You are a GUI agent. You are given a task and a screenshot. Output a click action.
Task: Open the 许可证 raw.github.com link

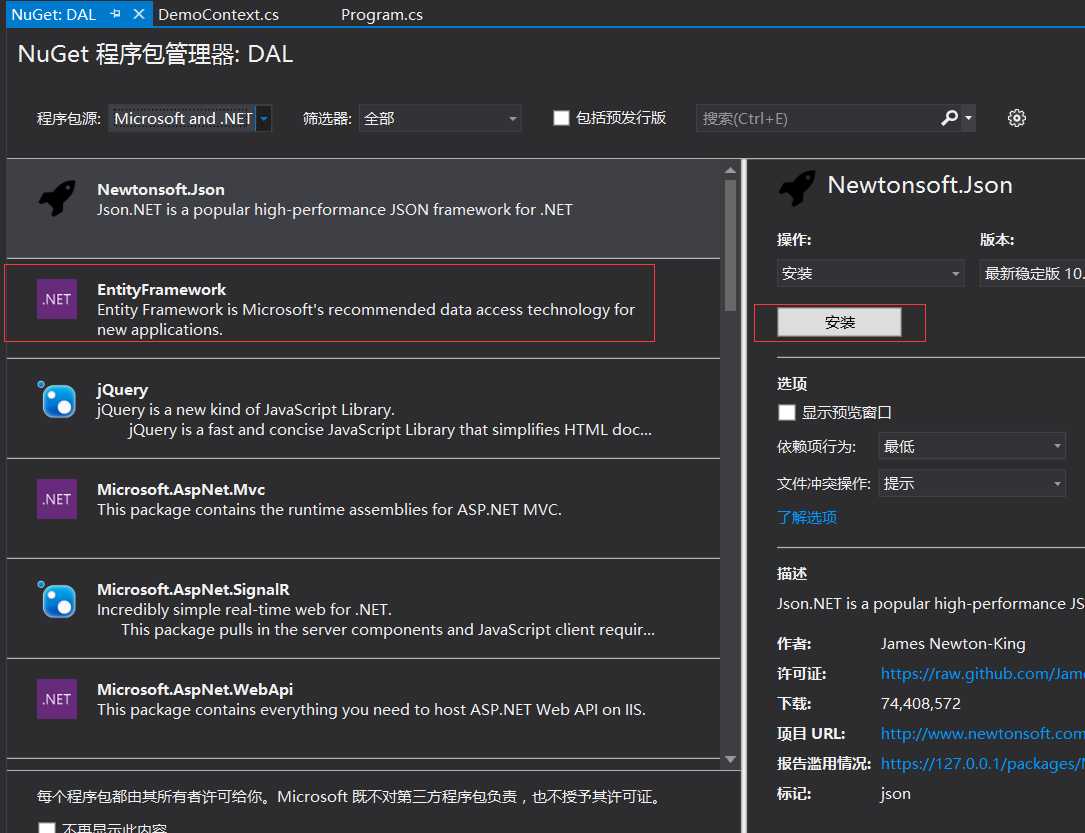click(983, 673)
